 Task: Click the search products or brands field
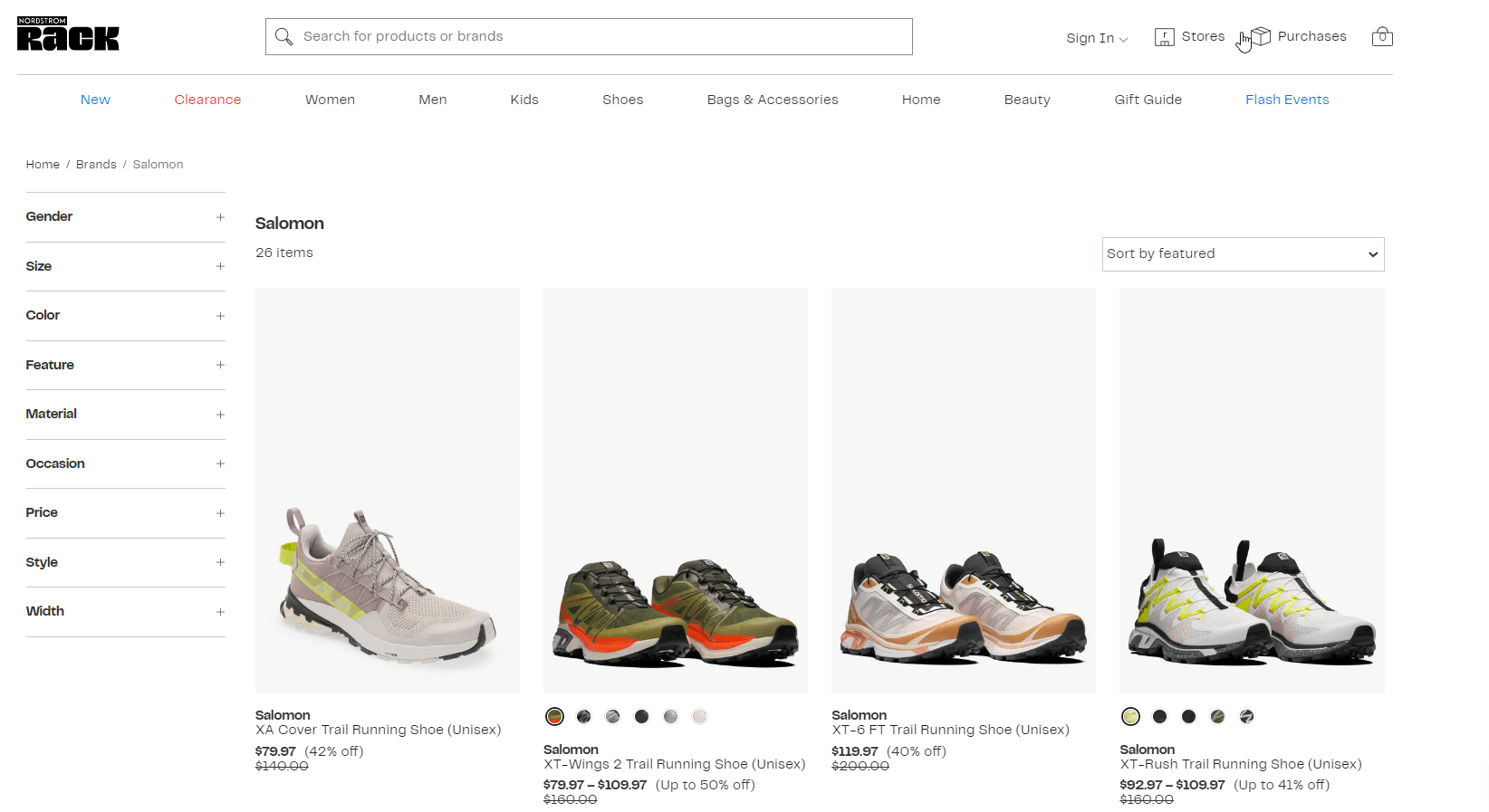pyautogui.click(x=589, y=36)
